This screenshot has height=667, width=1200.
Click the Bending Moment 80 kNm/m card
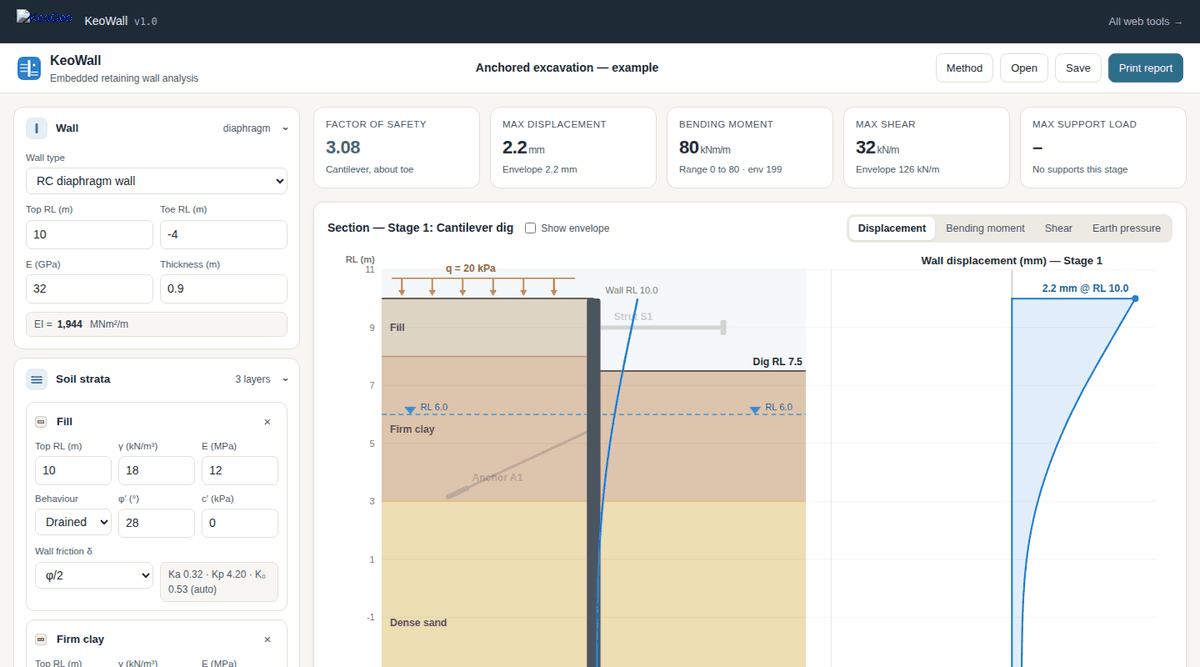pos(750,148)
